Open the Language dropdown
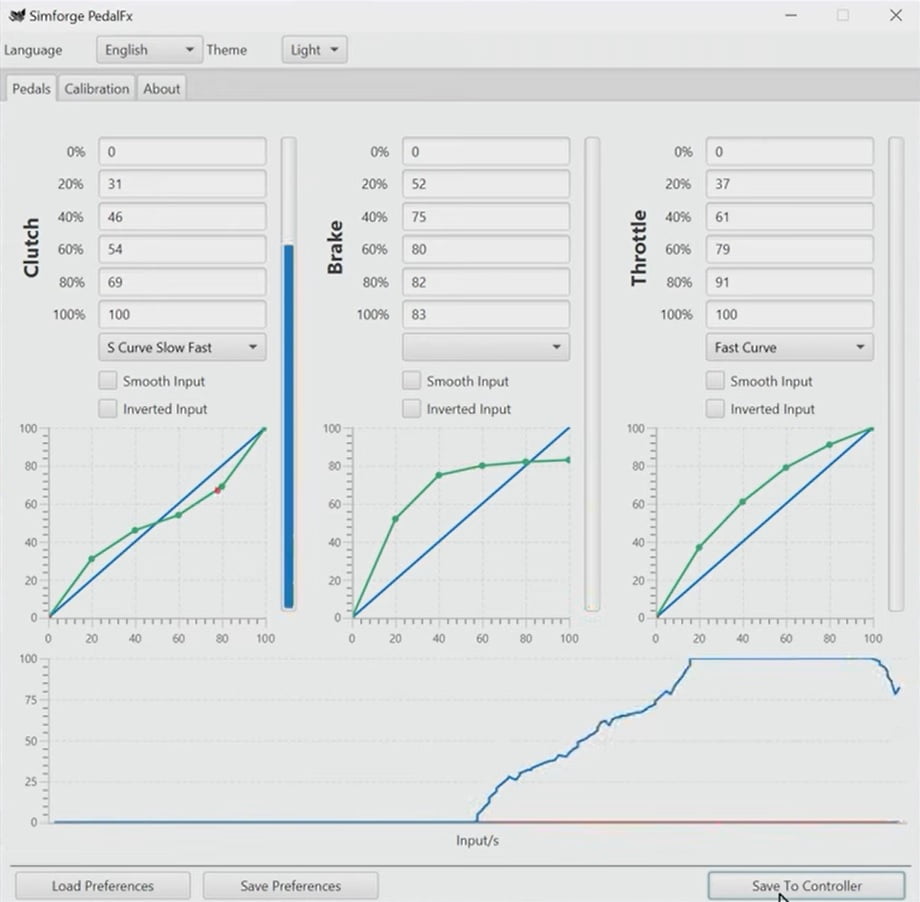 point(150,50)
